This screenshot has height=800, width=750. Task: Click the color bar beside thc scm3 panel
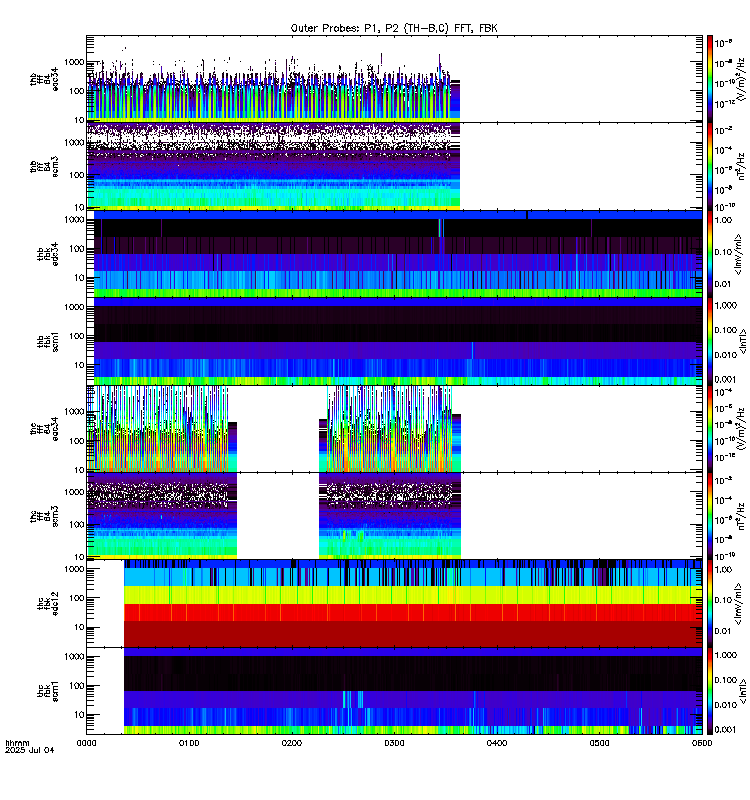pyautogui.click(x=710, y=516)
